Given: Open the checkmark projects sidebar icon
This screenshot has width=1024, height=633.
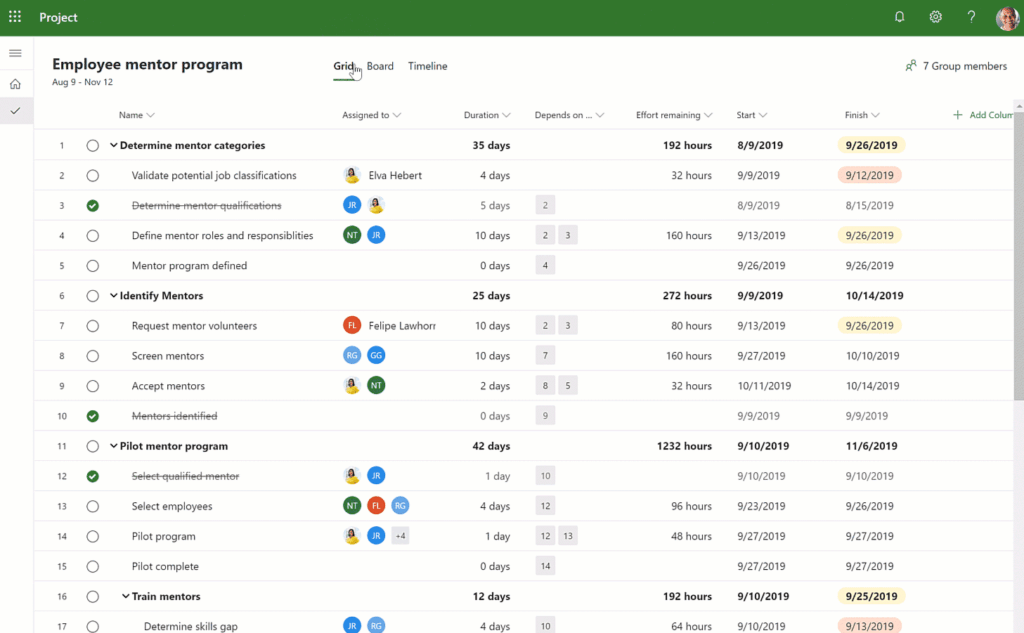Looking at the screenshot, I should pos(16,110).
